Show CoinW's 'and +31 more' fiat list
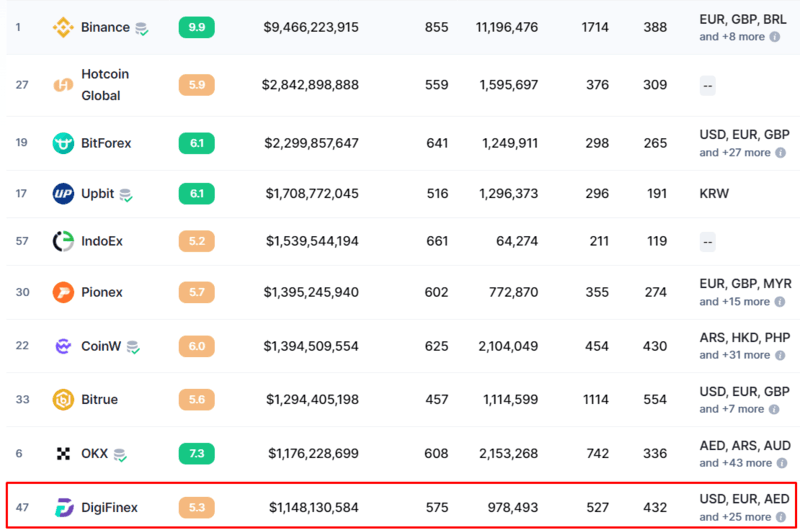 coord(735,355)
